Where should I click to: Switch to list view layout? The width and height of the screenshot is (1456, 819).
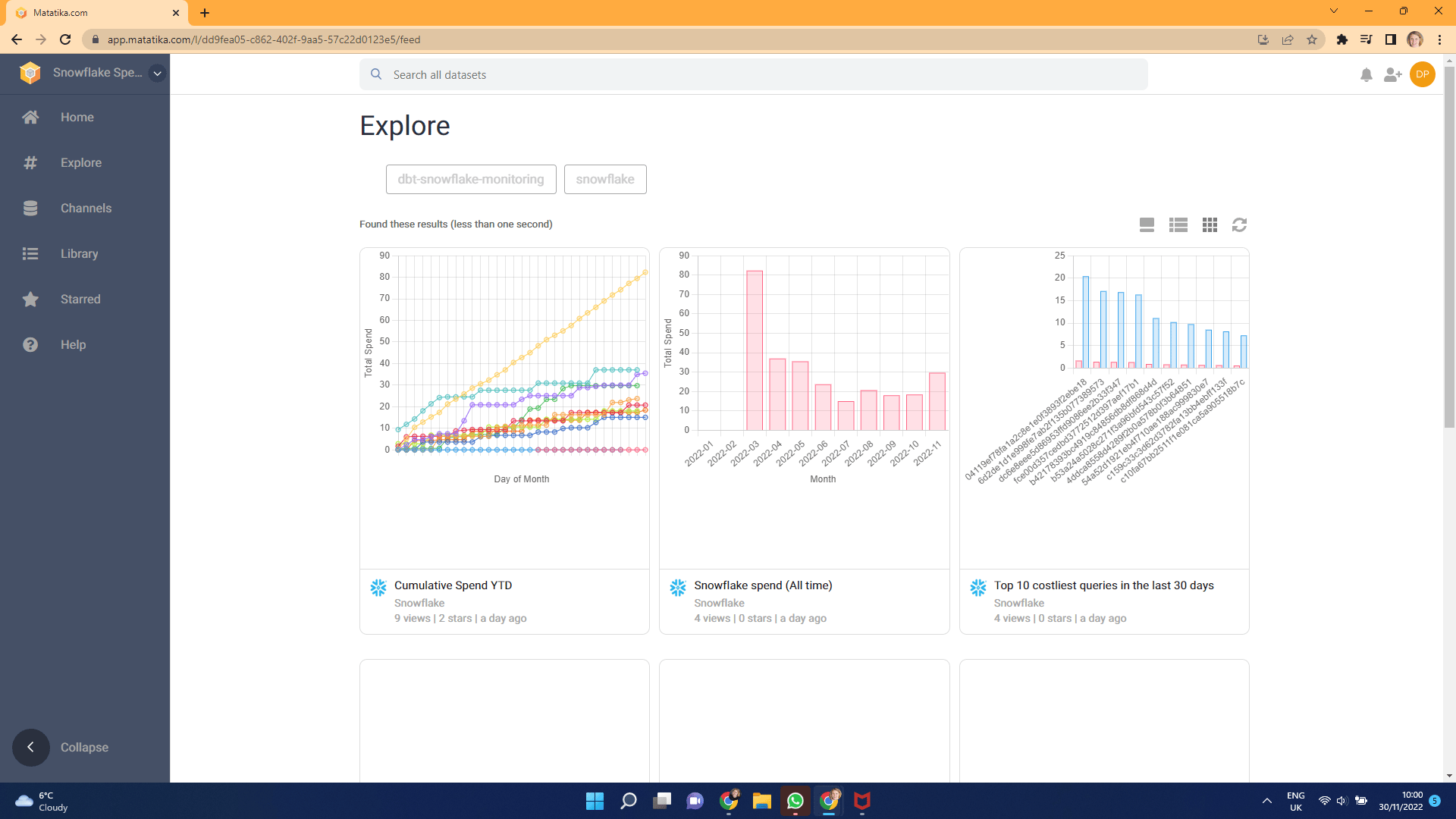(1178, 224)
